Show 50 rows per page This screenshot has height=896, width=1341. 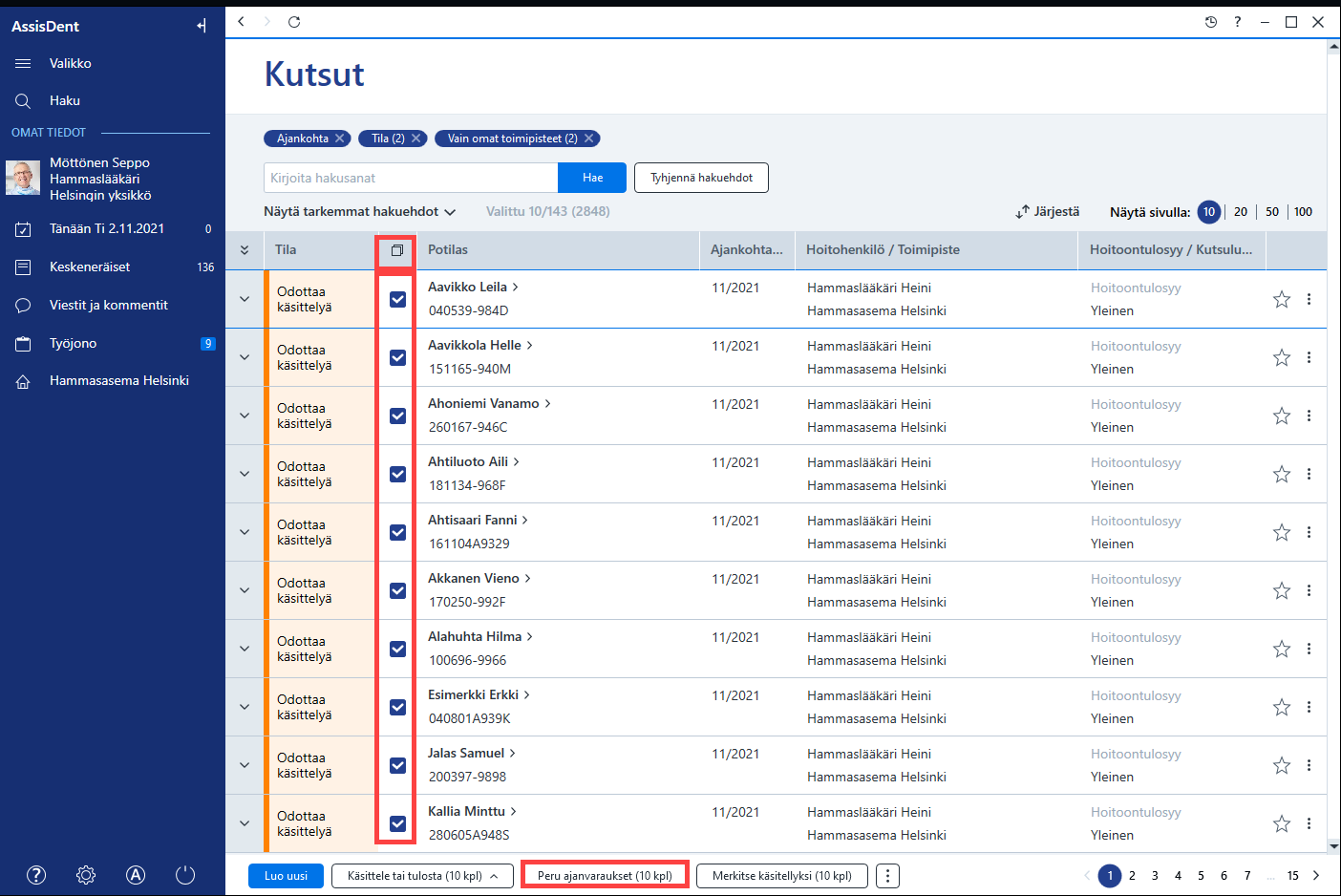(1272, 212)
